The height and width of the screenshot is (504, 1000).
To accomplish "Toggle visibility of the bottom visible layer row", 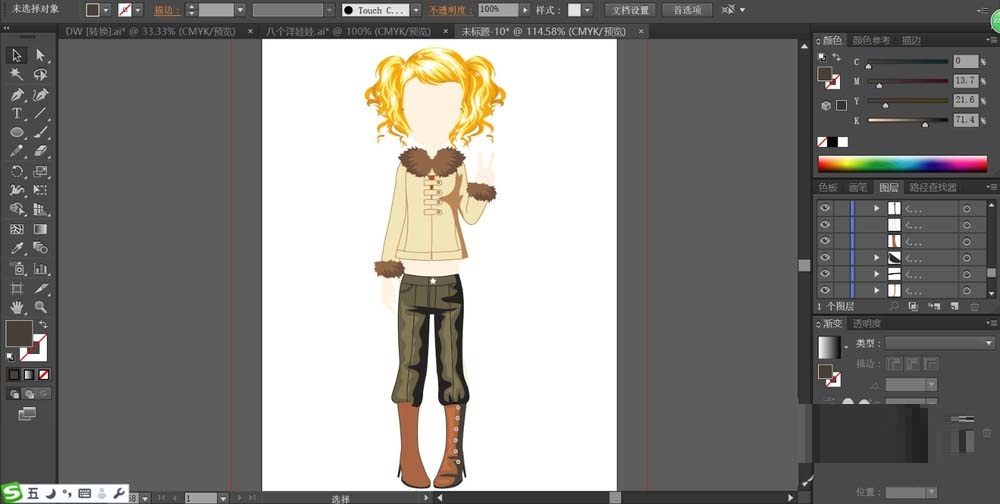I will (825, 290).
